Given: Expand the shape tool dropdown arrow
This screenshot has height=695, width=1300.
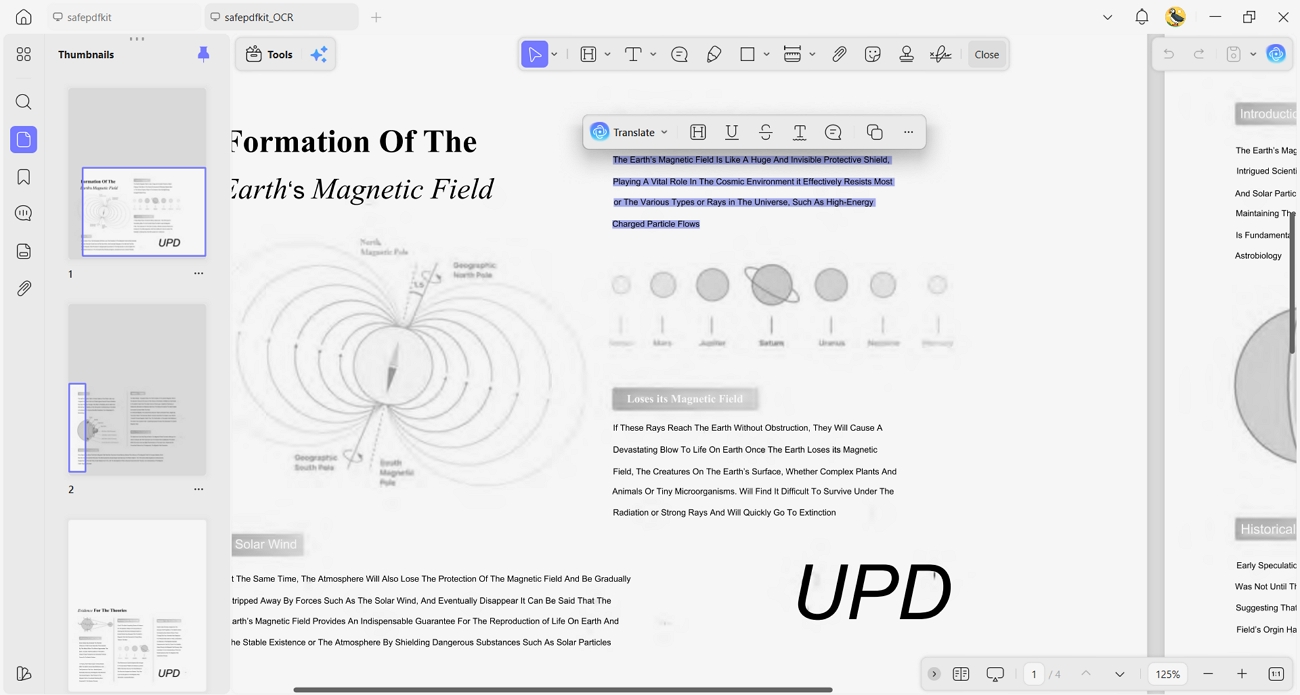Looking at the screenshot, I should [x=766, y=55].
